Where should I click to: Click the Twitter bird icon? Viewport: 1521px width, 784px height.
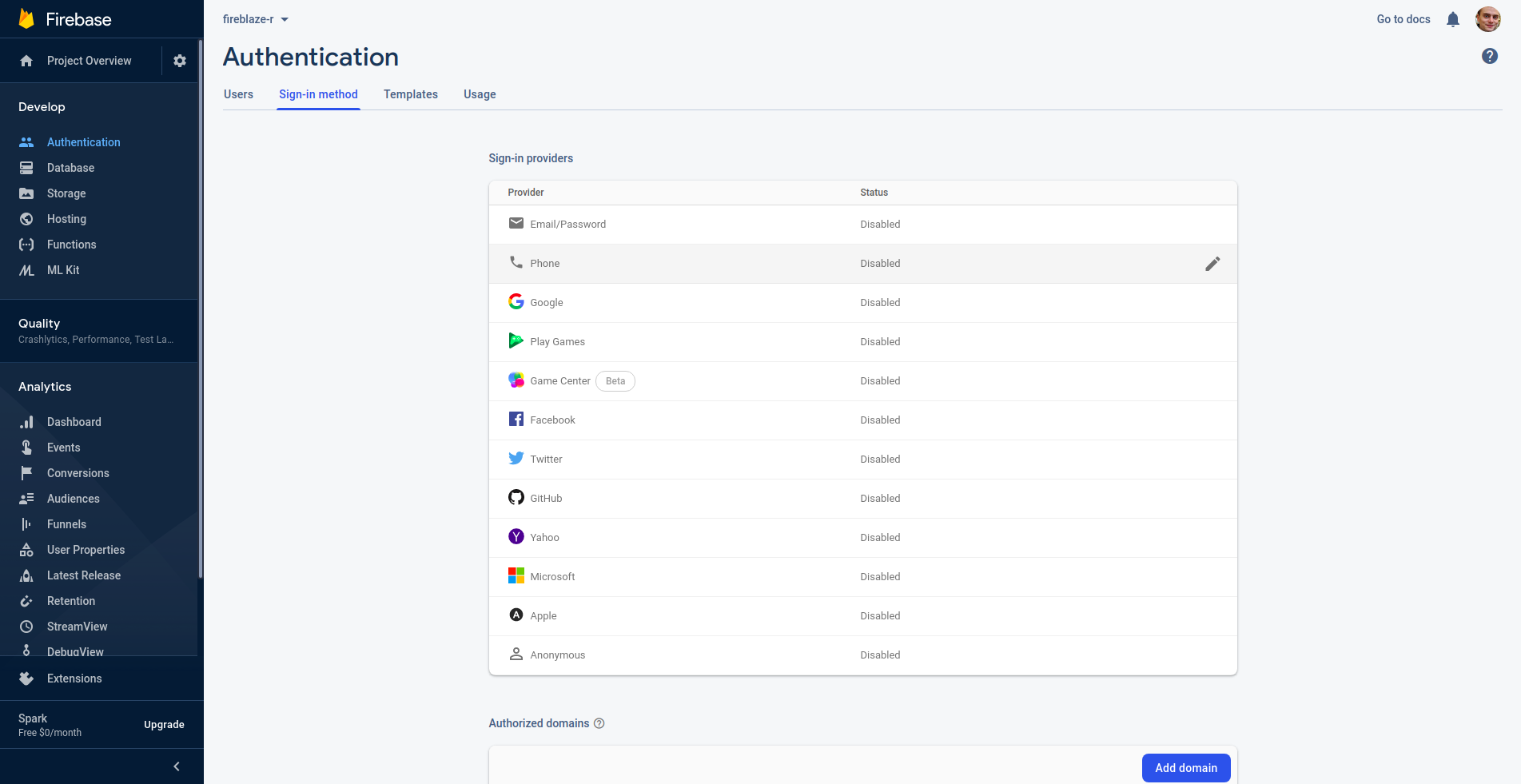(x=516, y=458)
